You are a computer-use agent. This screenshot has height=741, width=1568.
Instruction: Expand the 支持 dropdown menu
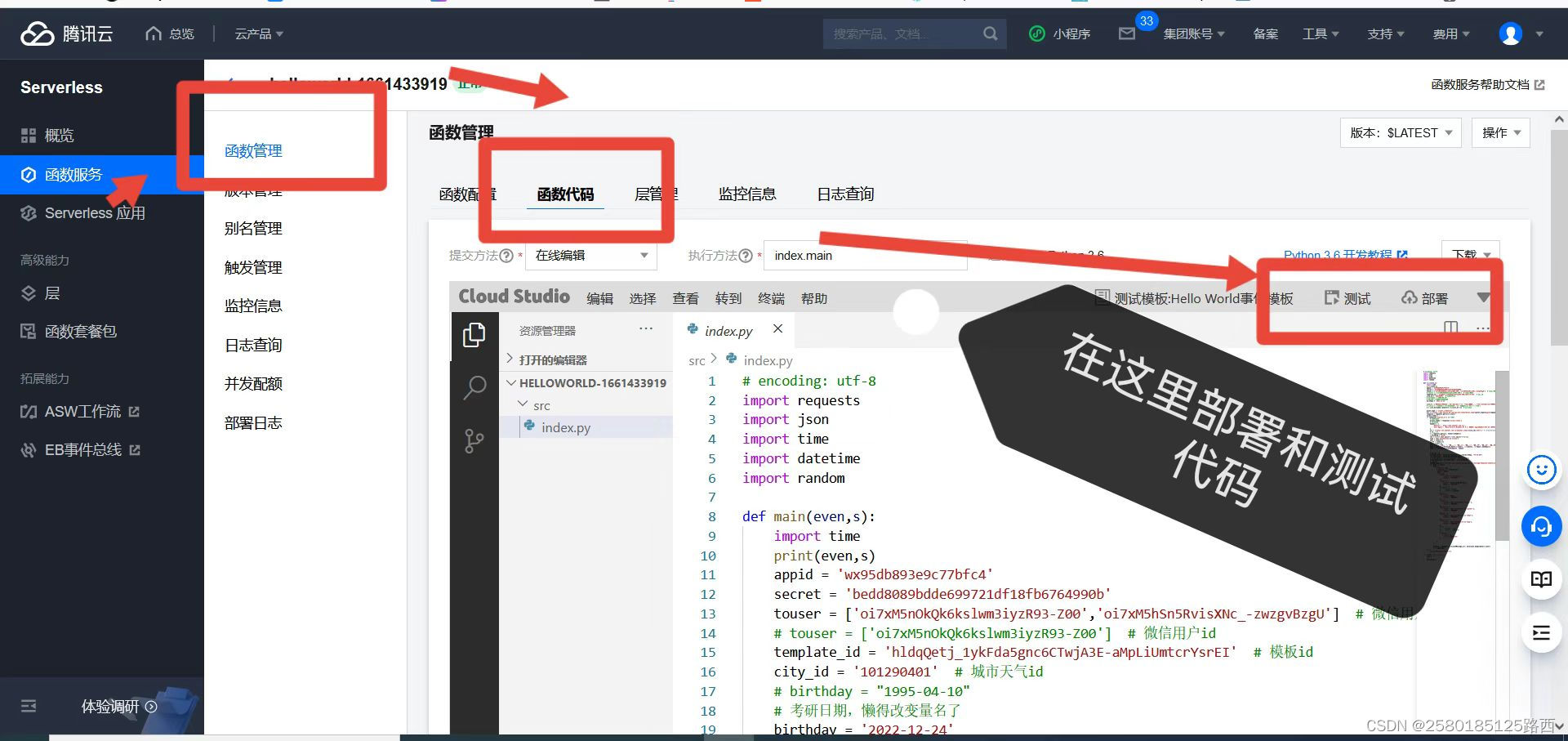coord(1386,33)
